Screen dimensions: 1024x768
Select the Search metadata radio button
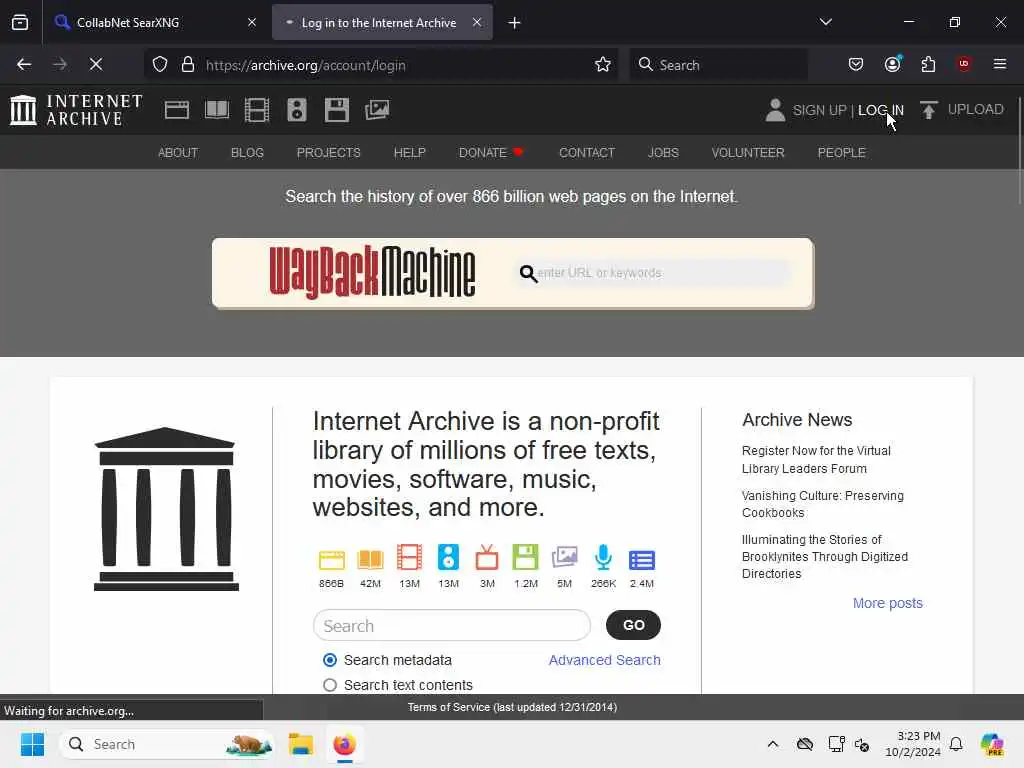pyautogui.click(x=330, y=660)
